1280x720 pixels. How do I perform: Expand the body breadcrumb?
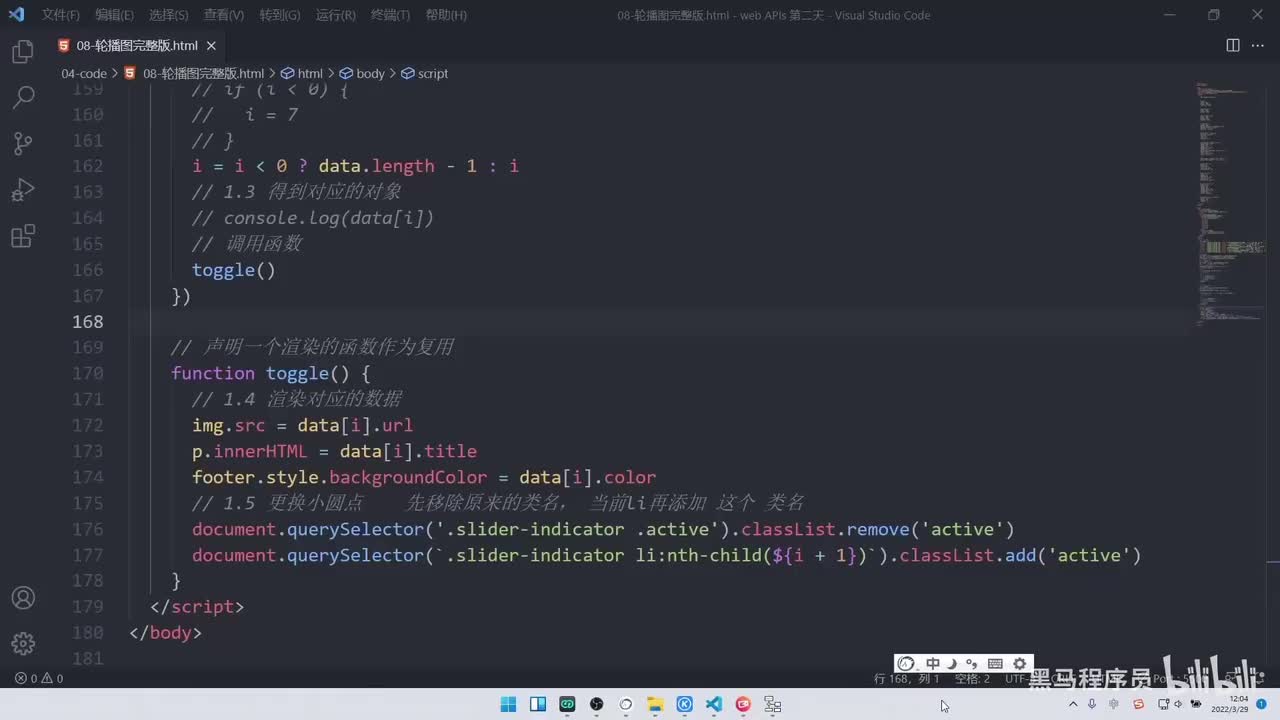coord(362,73)
